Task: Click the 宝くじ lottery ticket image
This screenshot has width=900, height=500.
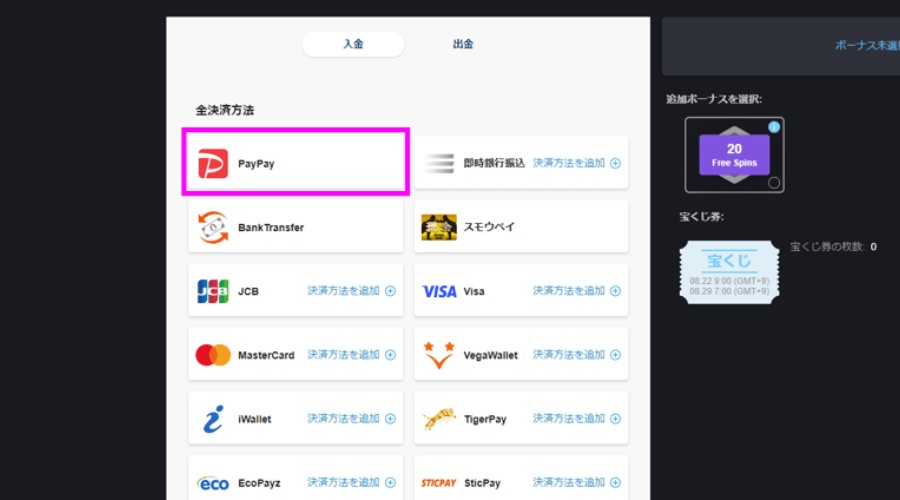Action: tap(729, 272)
